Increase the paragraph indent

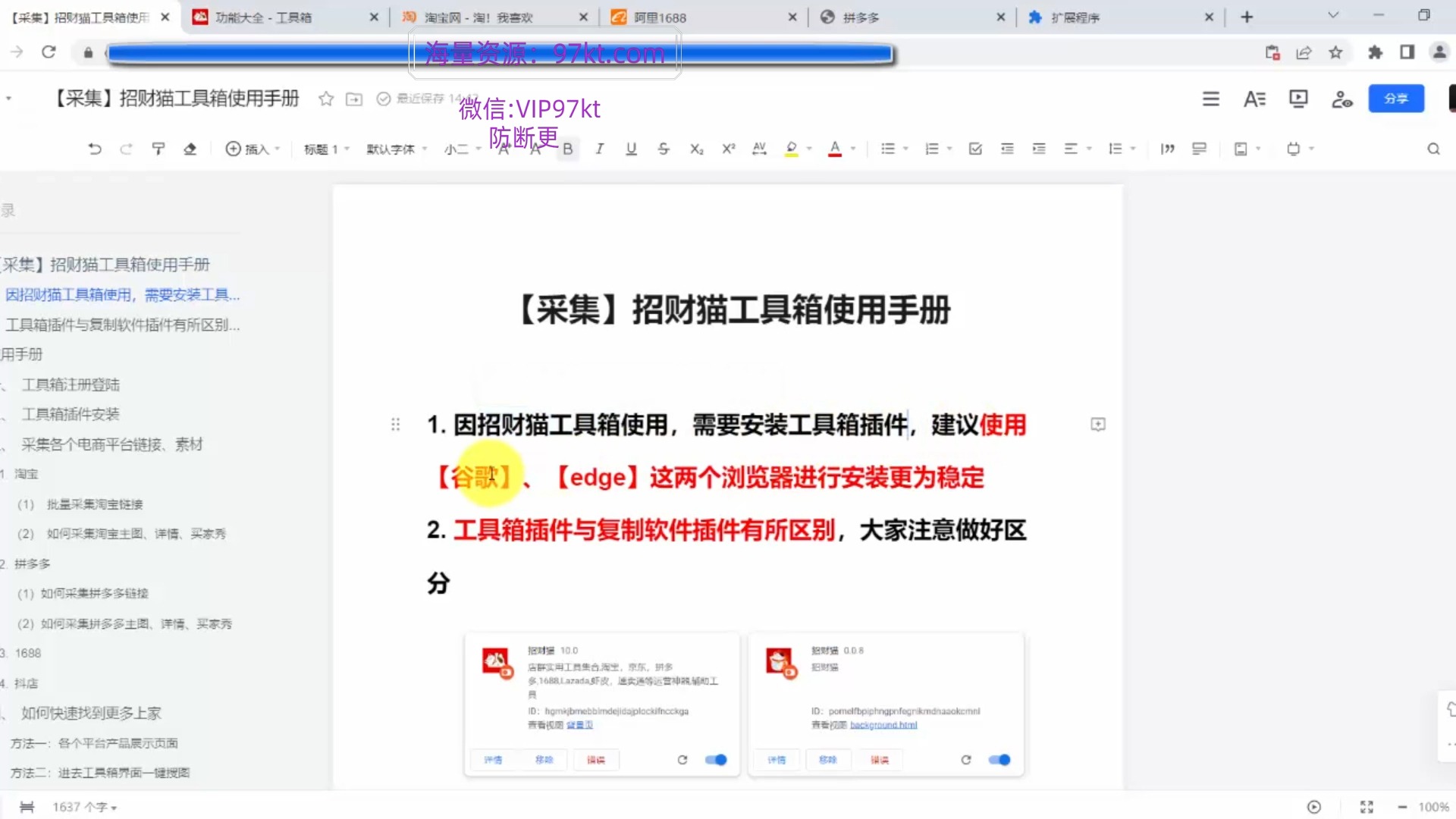[1039, 149]
